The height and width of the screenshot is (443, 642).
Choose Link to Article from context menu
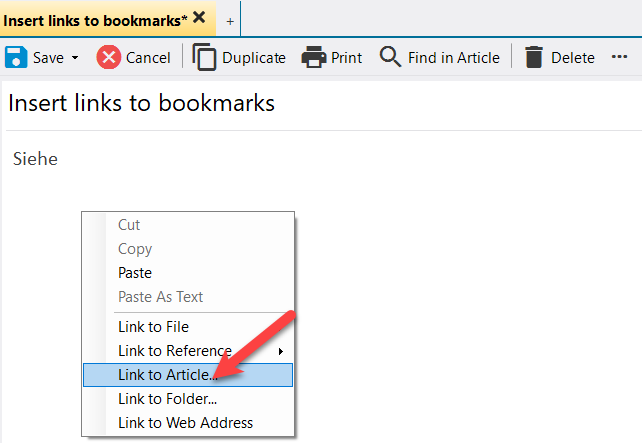pos(166,375)
